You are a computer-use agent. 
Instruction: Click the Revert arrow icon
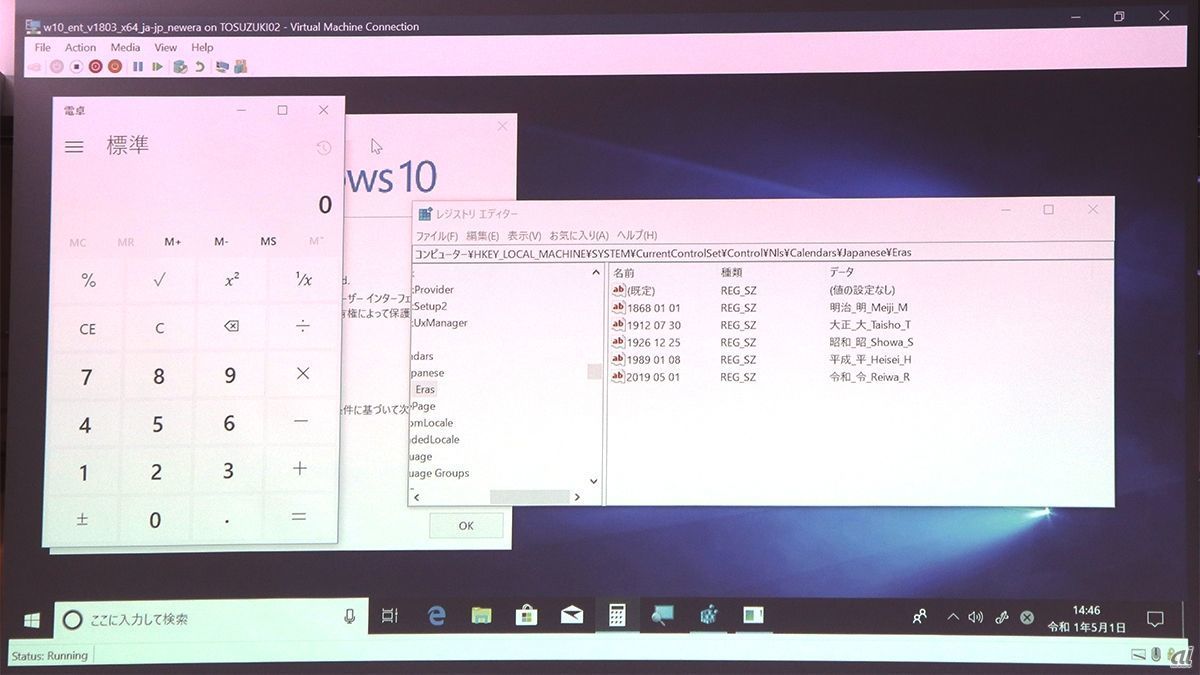(x=199, y=66)
